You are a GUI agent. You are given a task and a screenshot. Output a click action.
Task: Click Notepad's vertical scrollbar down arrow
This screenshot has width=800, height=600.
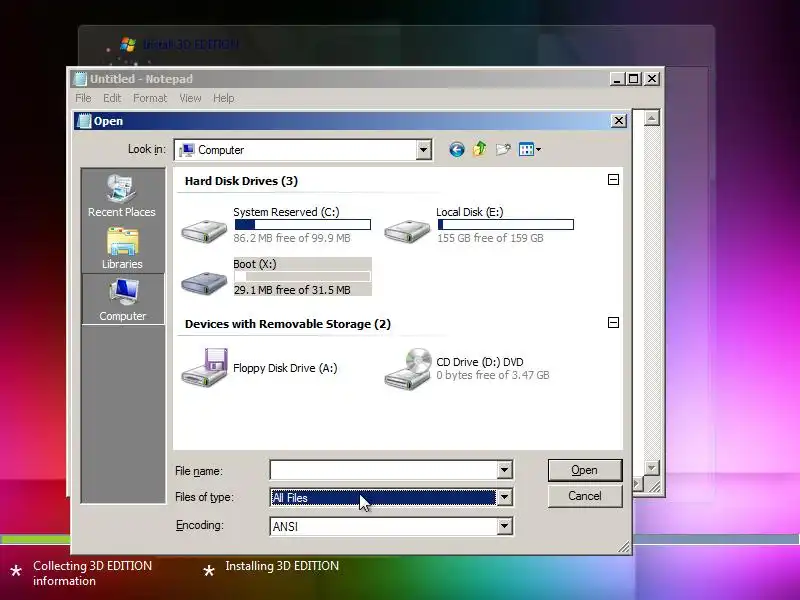coord(652,467)
